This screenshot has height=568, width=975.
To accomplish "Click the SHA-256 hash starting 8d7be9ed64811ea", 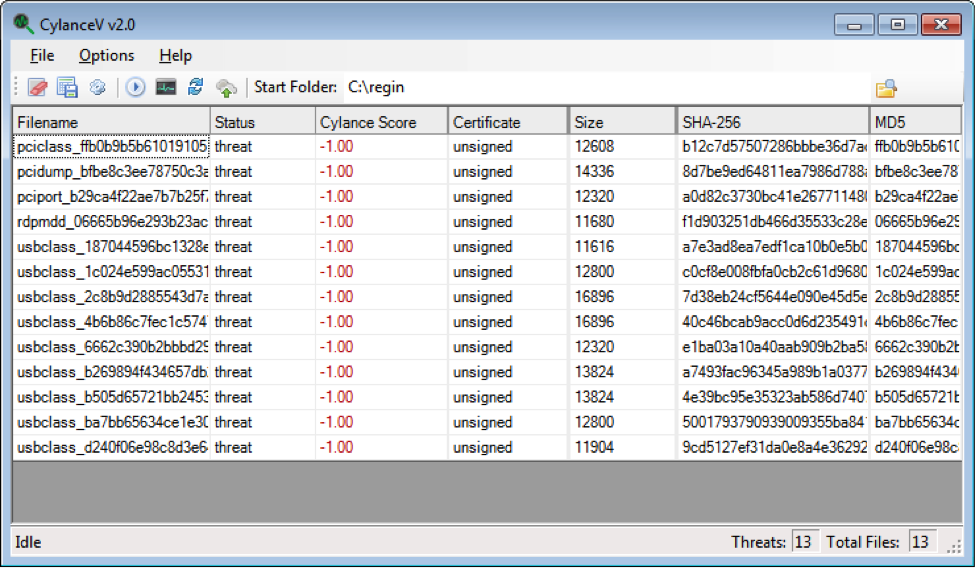I will point(774,172).
